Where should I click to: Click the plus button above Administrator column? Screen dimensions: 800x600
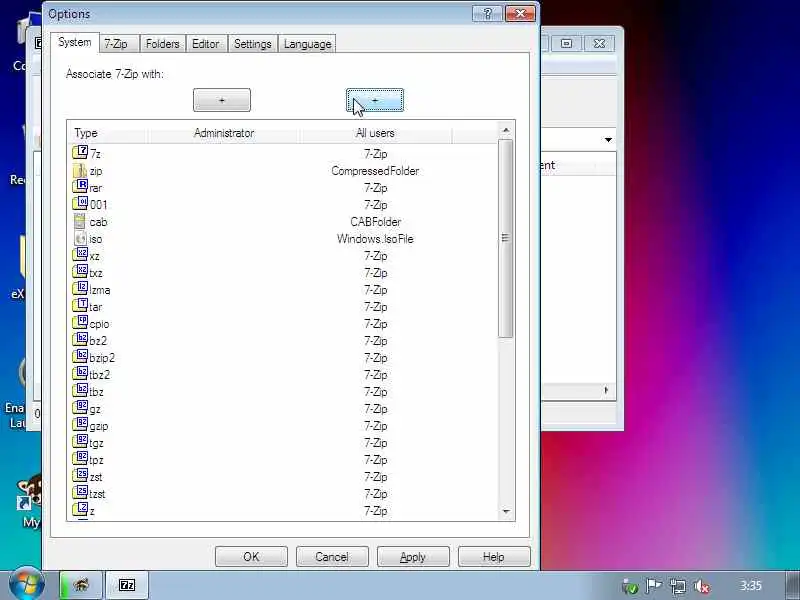tap(222, 100)
